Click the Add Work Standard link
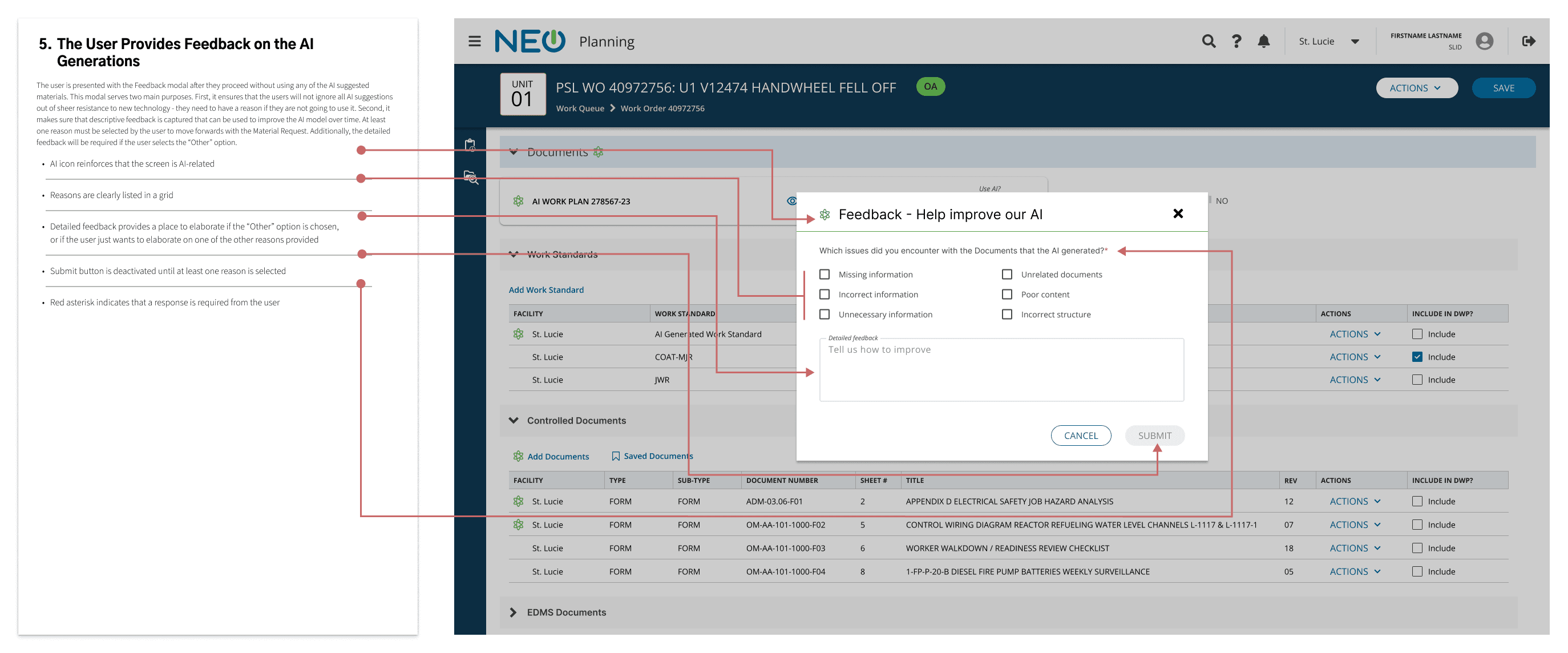The image size is (1568, 653). click(546, 290)
